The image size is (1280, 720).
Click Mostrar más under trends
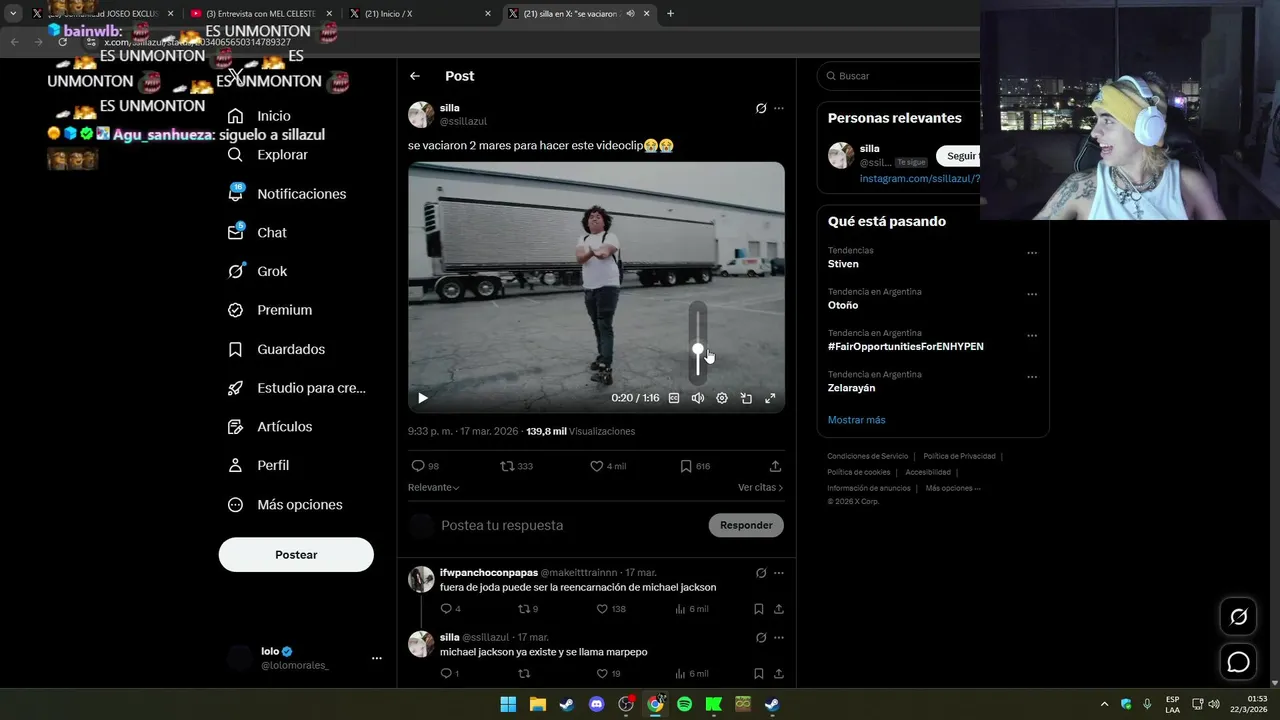(x=856, y=420)
